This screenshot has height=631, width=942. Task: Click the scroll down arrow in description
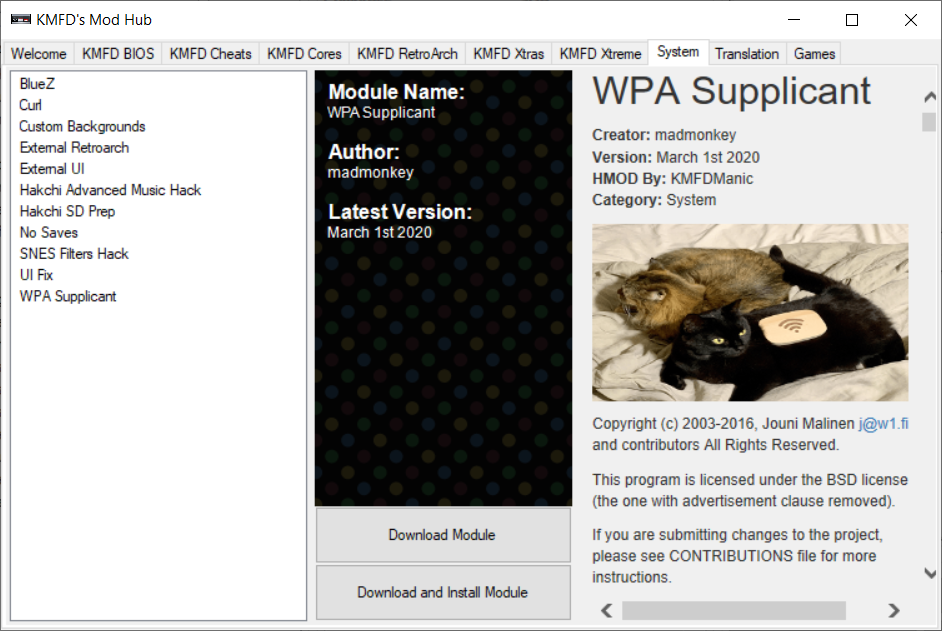pos(930,573)
